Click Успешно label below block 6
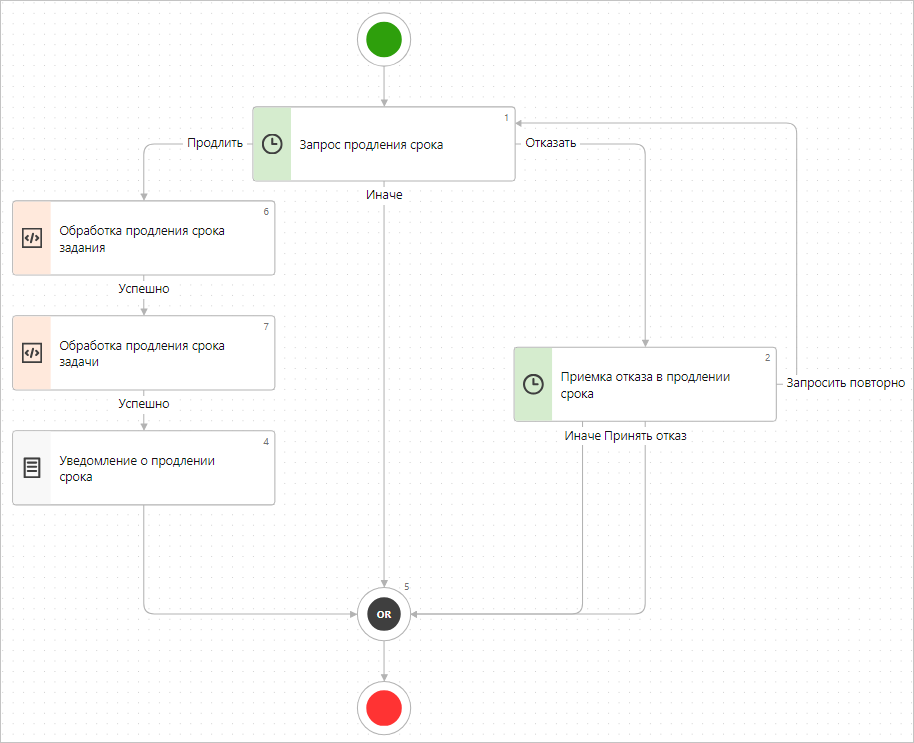This screenshot has width=914, height=743. (144, 289)
